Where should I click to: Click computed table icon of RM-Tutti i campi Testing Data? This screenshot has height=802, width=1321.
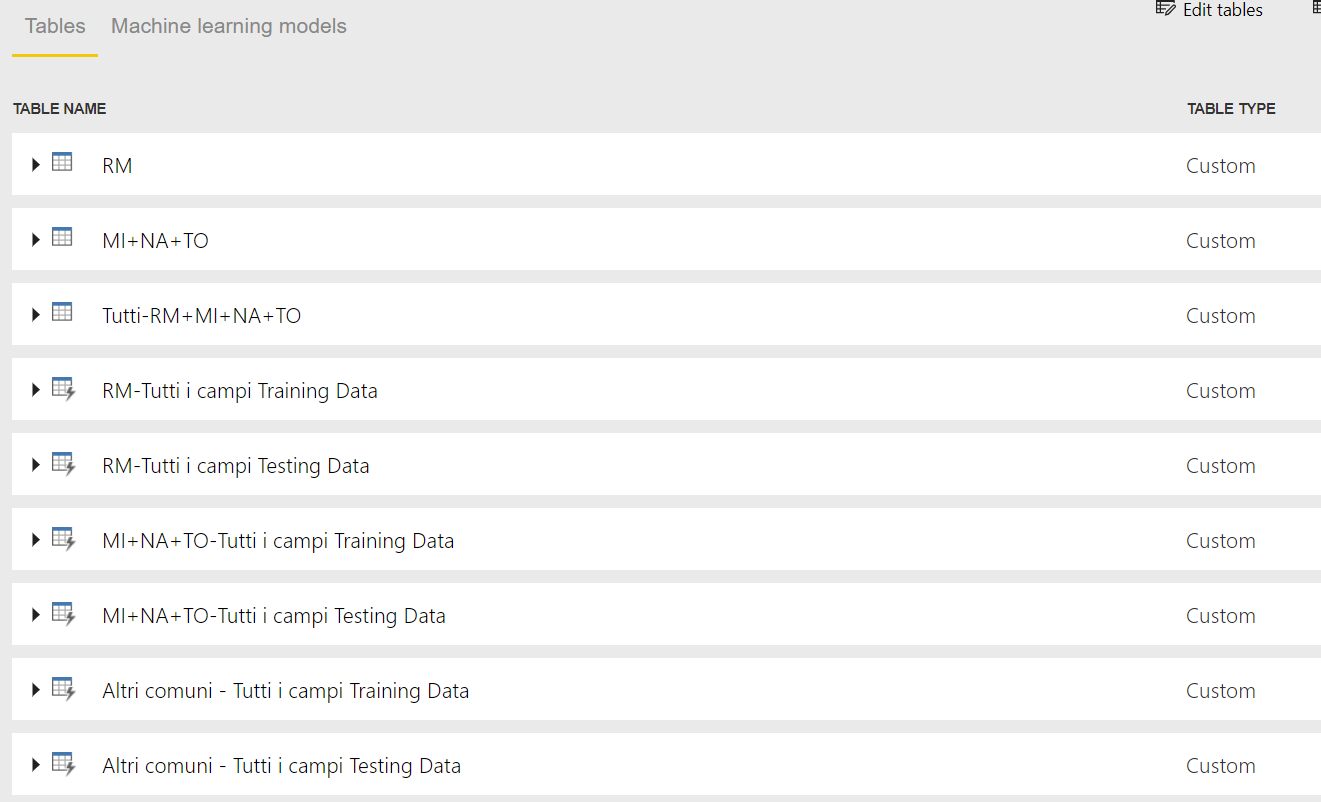coord(64,464)
